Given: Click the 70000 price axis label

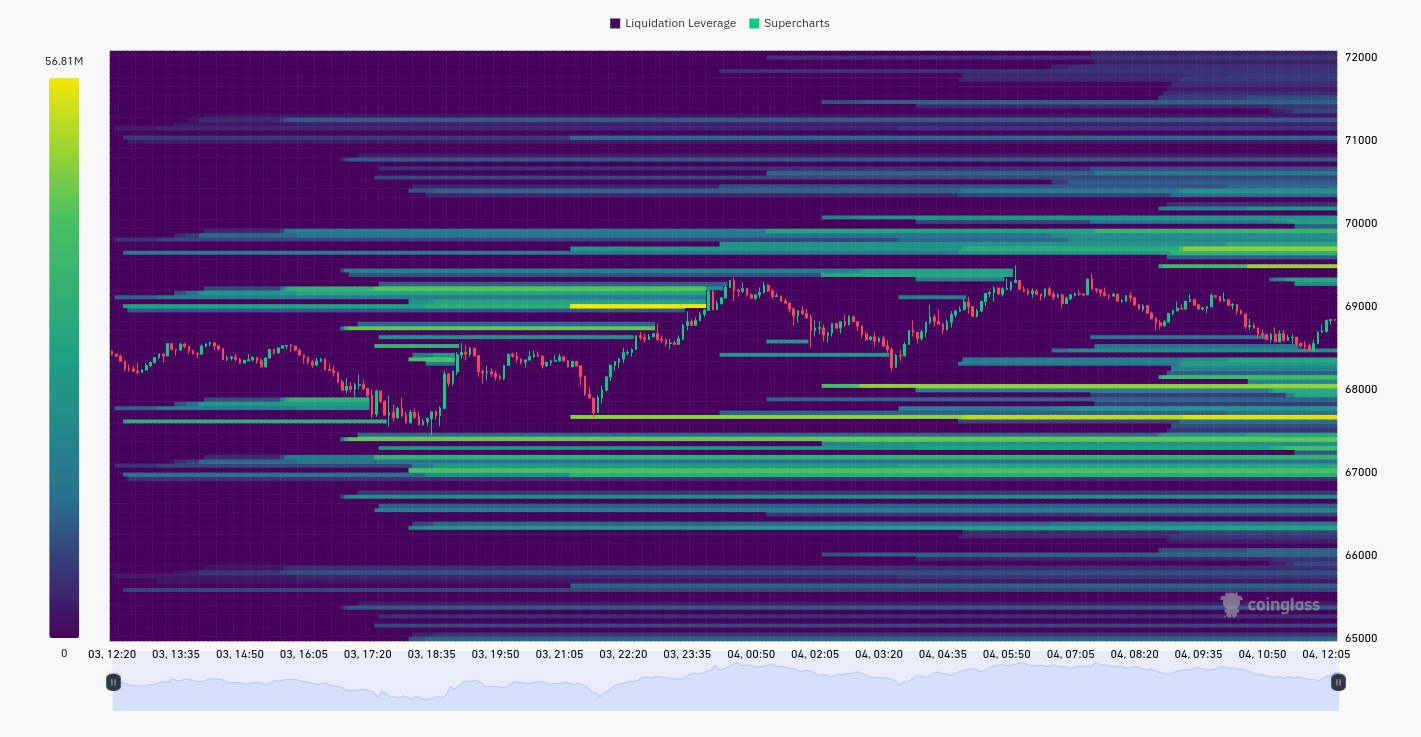Looking at the screenshot, I should coord(1361,223).
